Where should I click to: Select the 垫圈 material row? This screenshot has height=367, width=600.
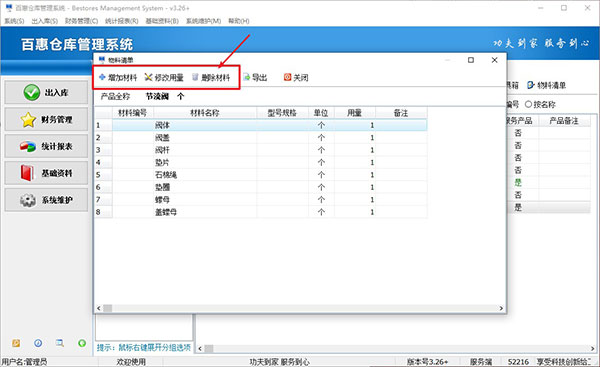coord(270,187)
